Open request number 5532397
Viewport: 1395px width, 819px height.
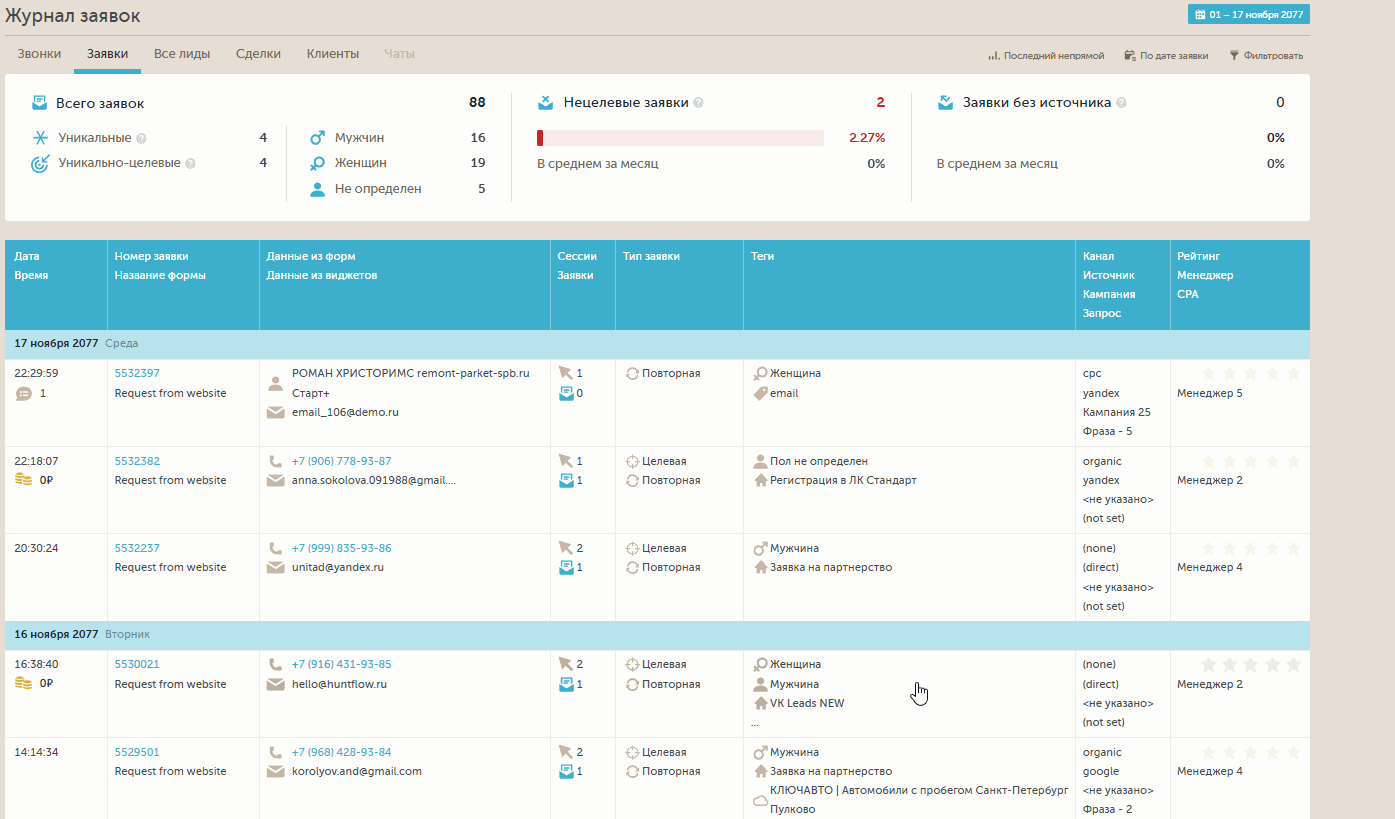point(137,373)
